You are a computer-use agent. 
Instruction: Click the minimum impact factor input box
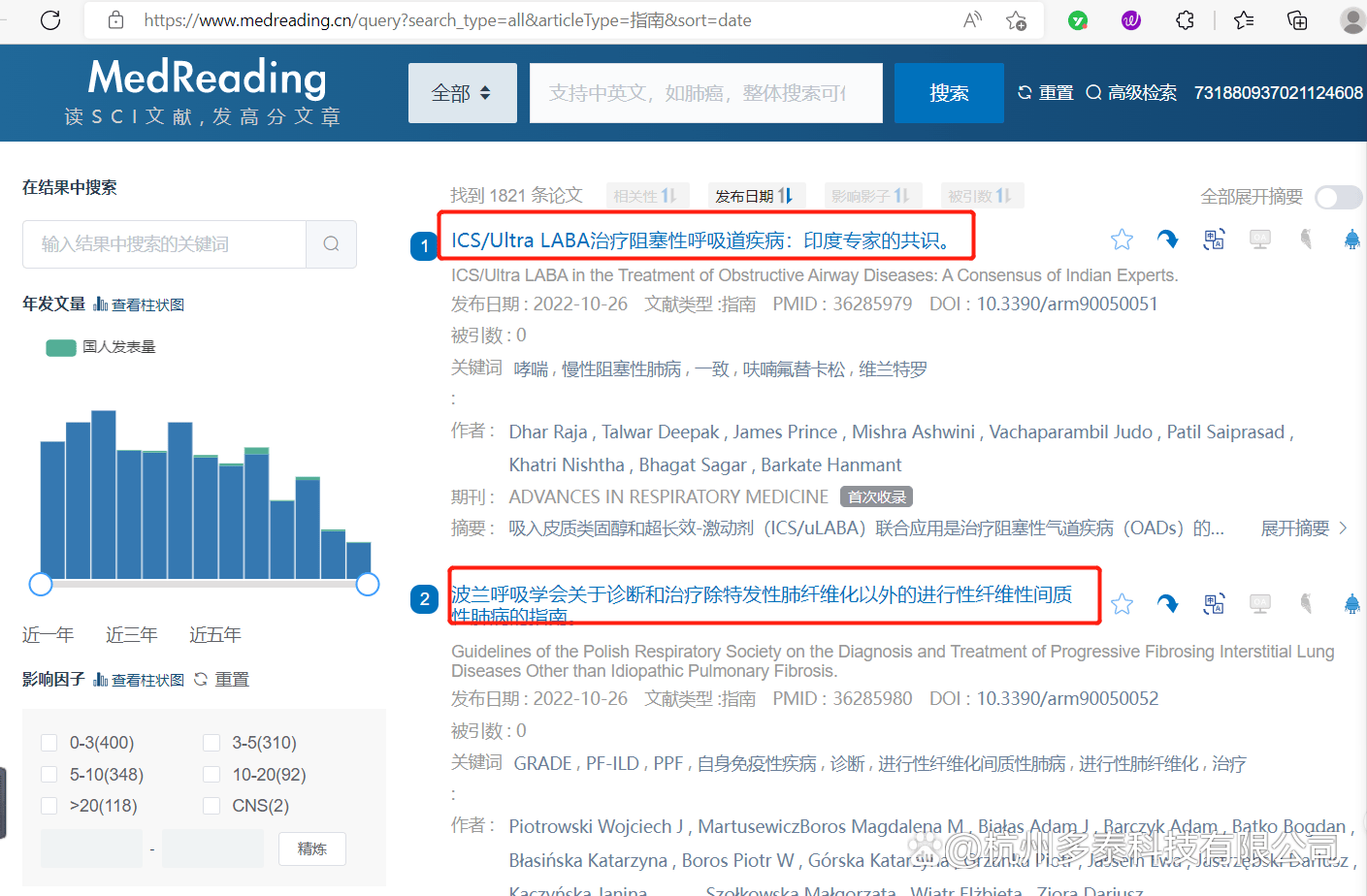pos(91,848)
